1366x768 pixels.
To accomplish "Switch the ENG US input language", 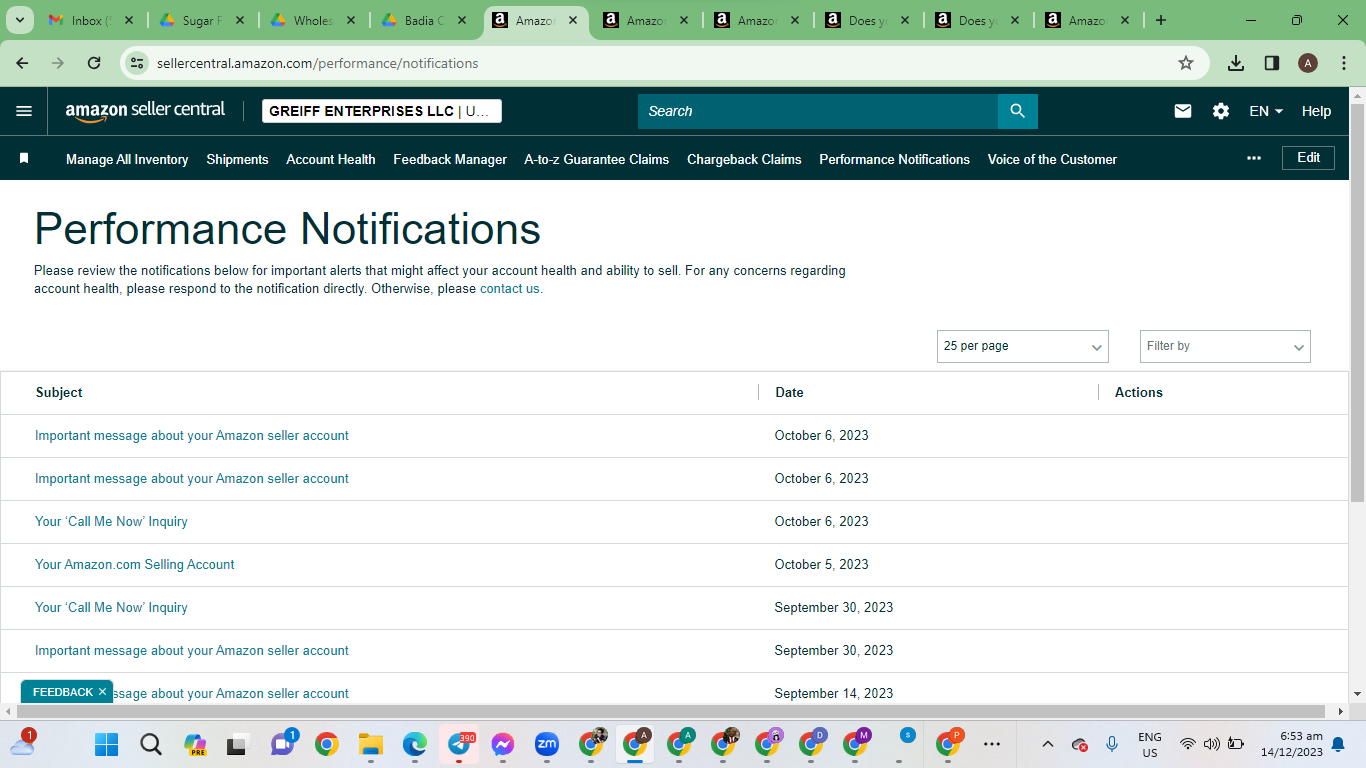I will (x=1150, y=744).
